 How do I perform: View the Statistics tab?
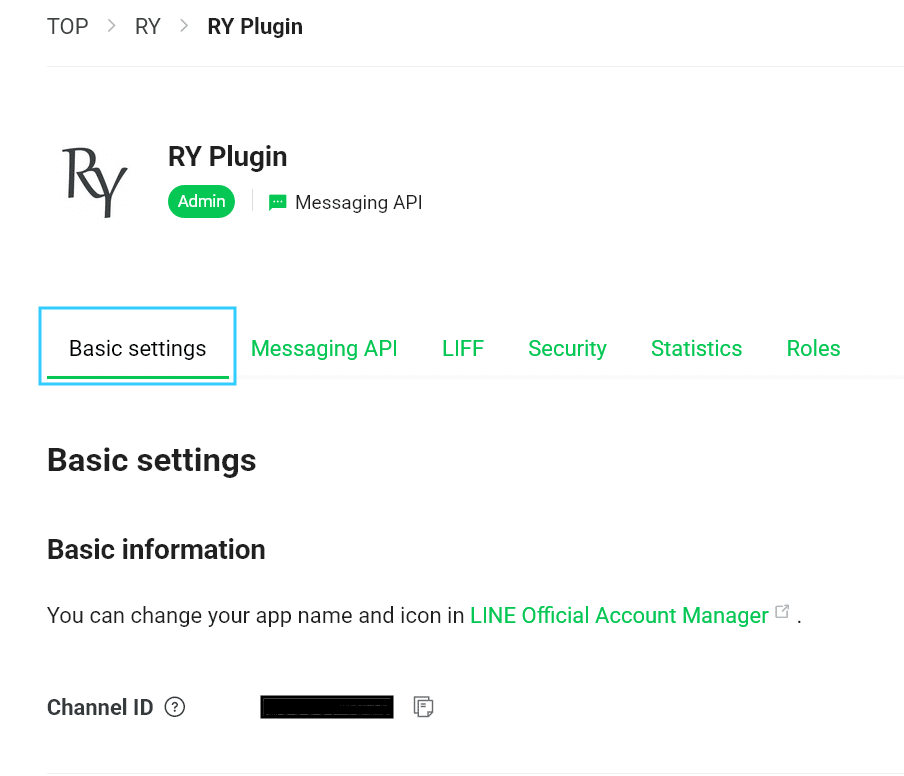click(x=696, y=348)
